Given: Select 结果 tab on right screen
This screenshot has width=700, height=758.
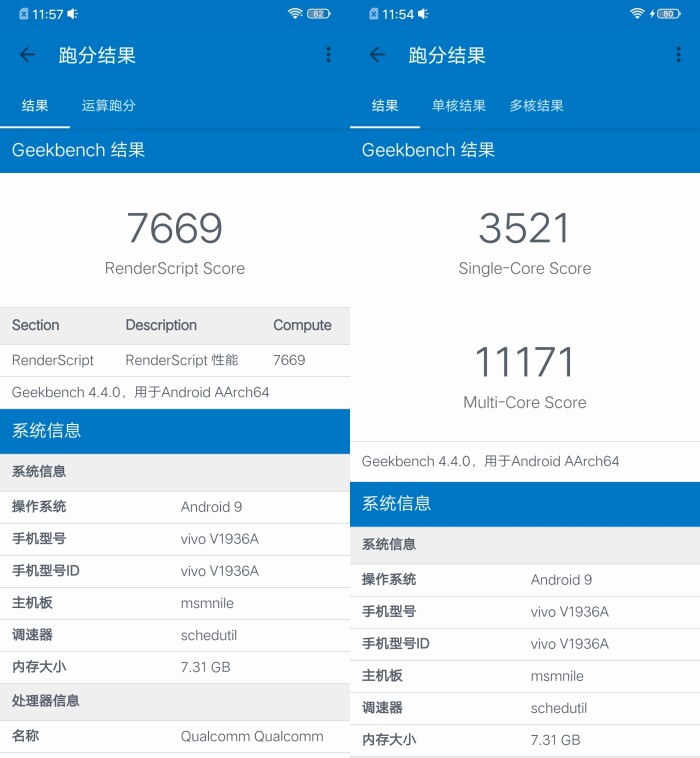Looking at the screenshot, I should [x=385, y=105].
